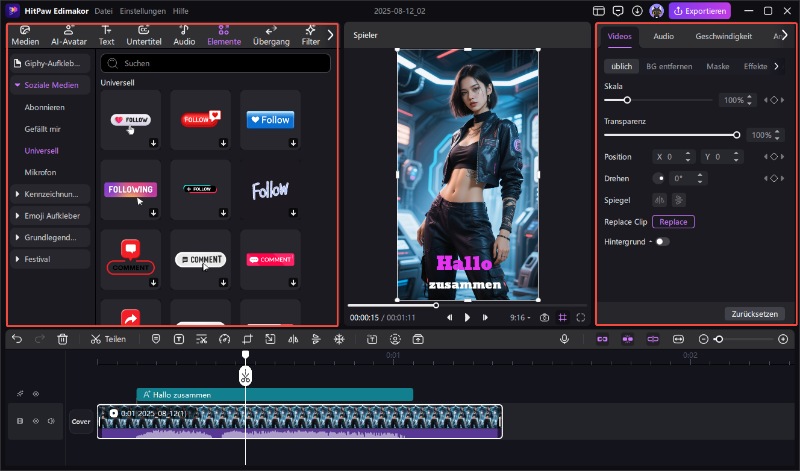Toggle the second purple snapping icon in timeline toolbar
Screen dimensions: 800x471
click(628, 339)
